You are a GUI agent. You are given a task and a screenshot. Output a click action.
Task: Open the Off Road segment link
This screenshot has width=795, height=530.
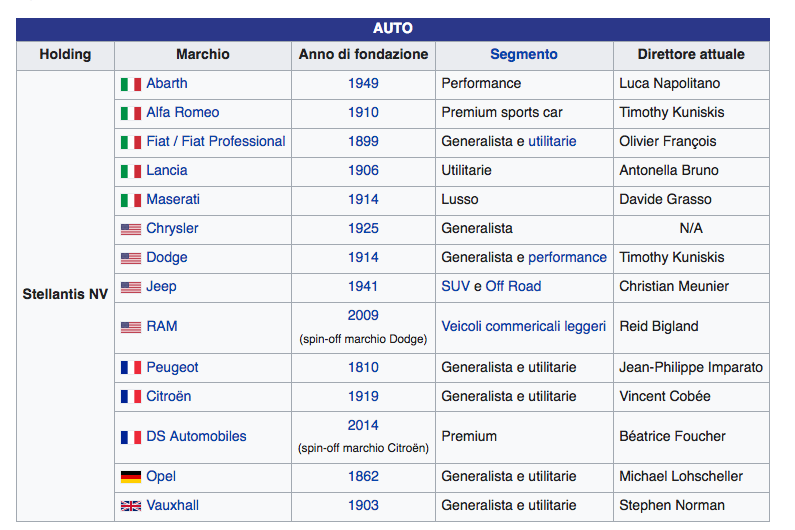click(513, 287)
